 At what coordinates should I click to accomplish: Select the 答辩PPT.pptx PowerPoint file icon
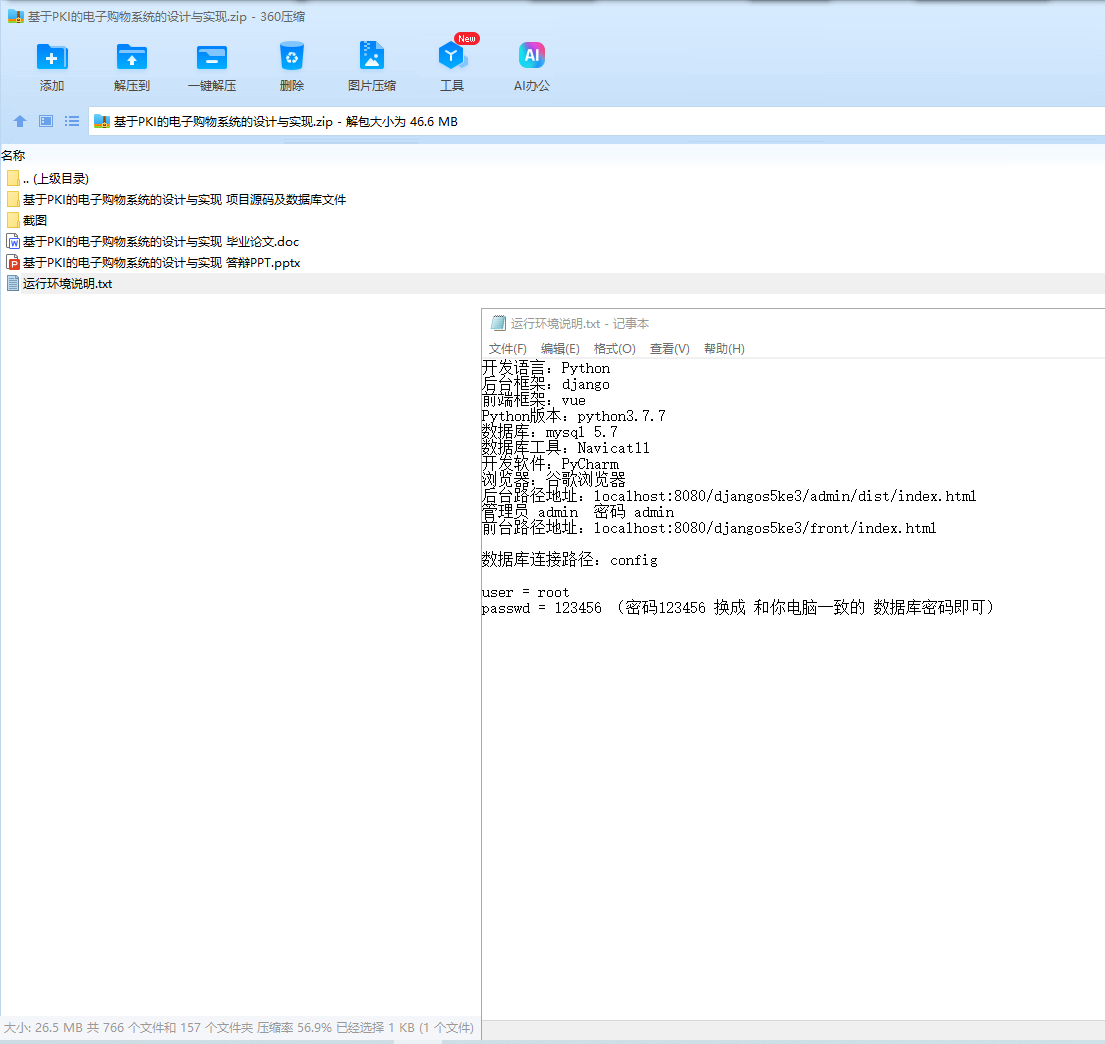click(x=13, y=263)
